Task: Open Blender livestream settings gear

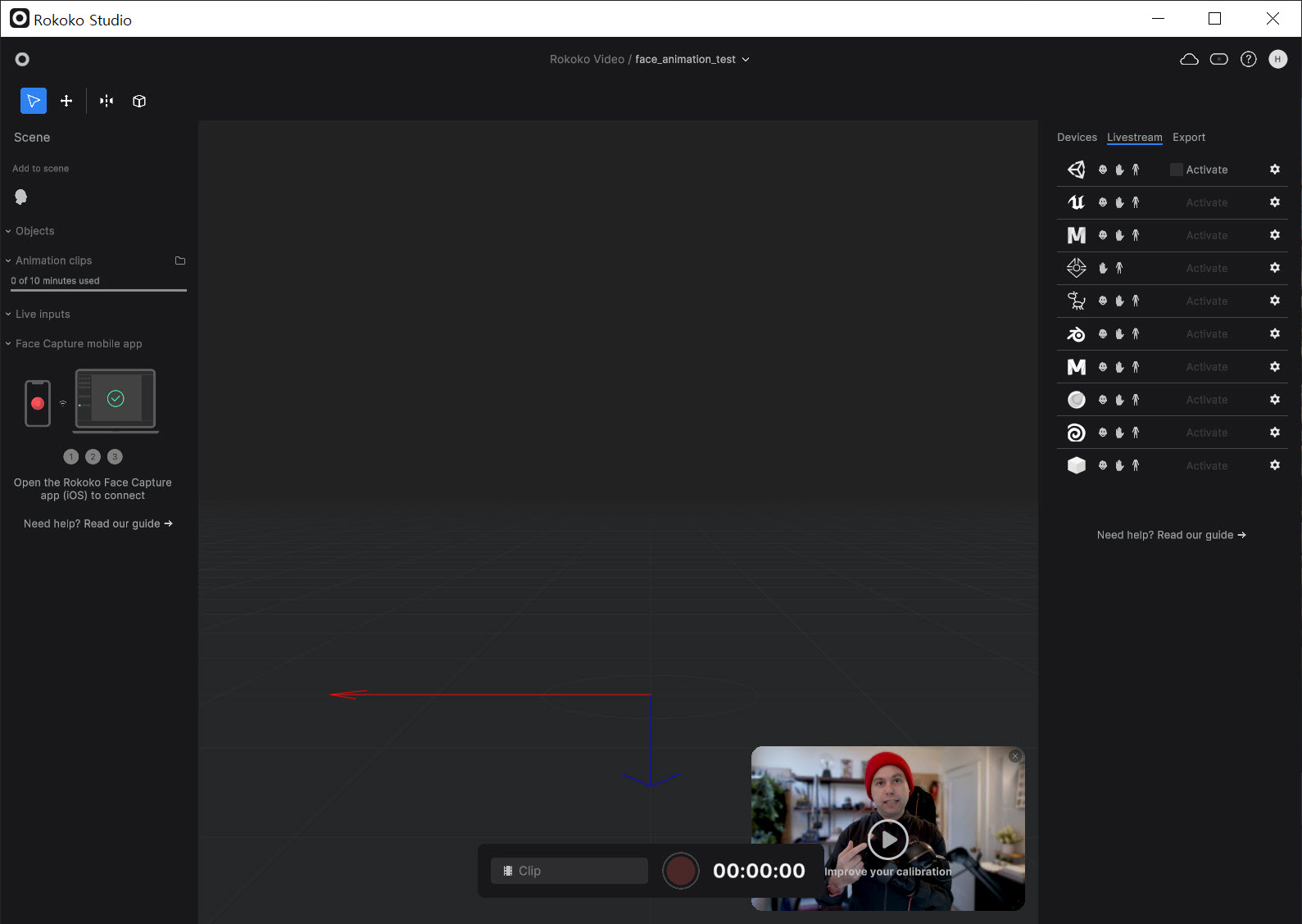Action: point(1275,333)
